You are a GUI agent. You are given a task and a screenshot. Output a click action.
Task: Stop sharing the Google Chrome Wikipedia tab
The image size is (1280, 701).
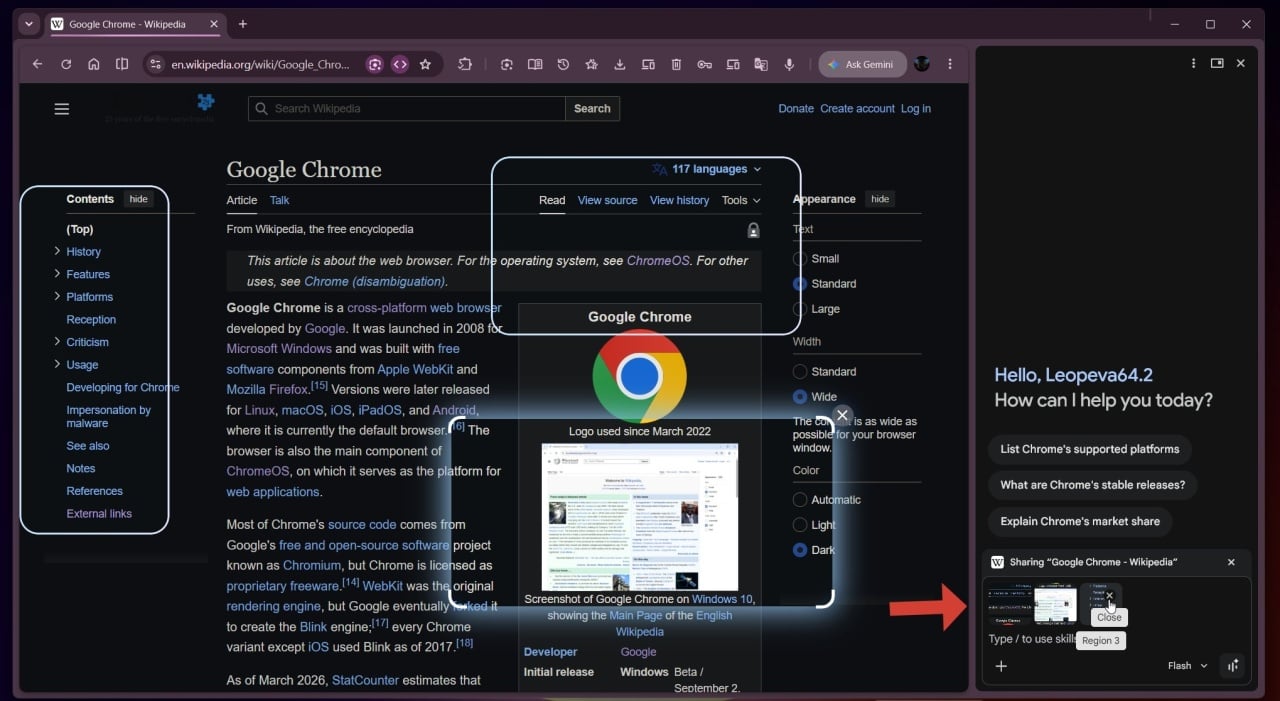coord(1231,562)
